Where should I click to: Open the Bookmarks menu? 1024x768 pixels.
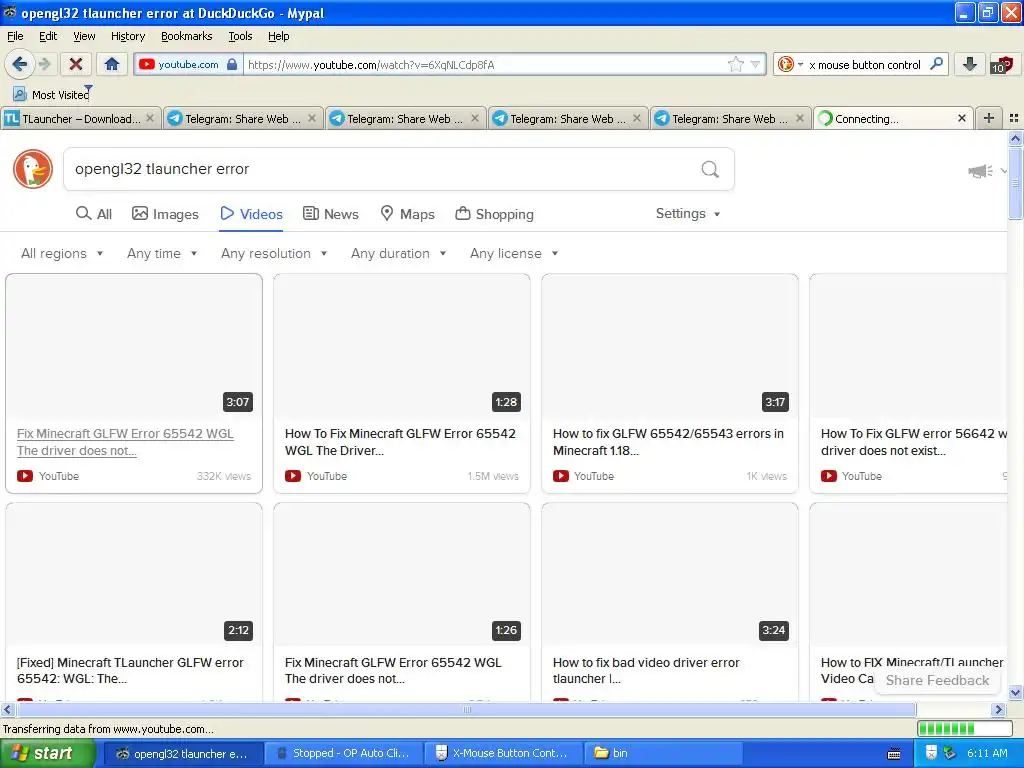click(x=186, y=36)
